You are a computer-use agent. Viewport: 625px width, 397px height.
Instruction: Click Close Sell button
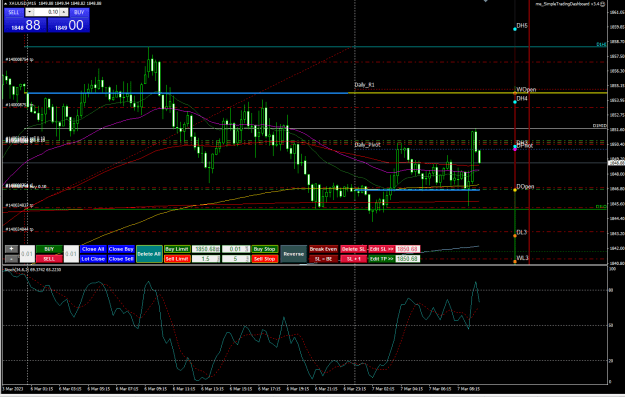[121, 259]
